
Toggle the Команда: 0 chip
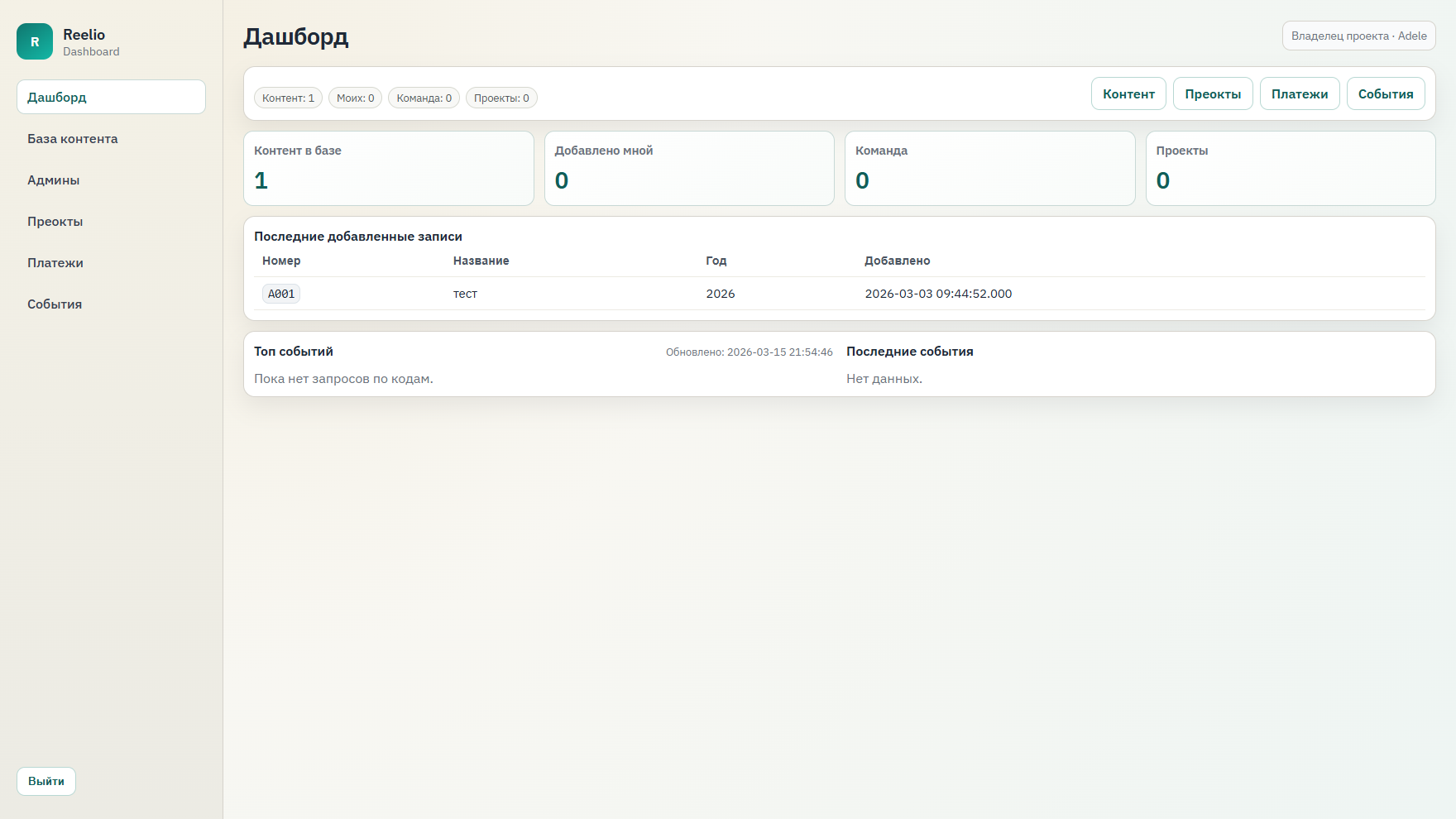(x=424, y=98)
